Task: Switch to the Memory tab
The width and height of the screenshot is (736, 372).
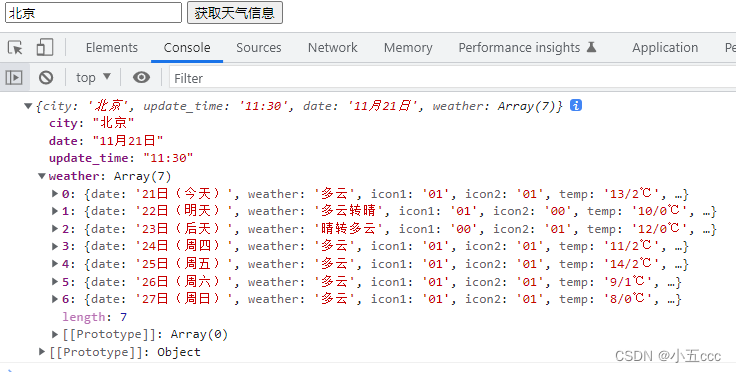Action: pos(408,47)
